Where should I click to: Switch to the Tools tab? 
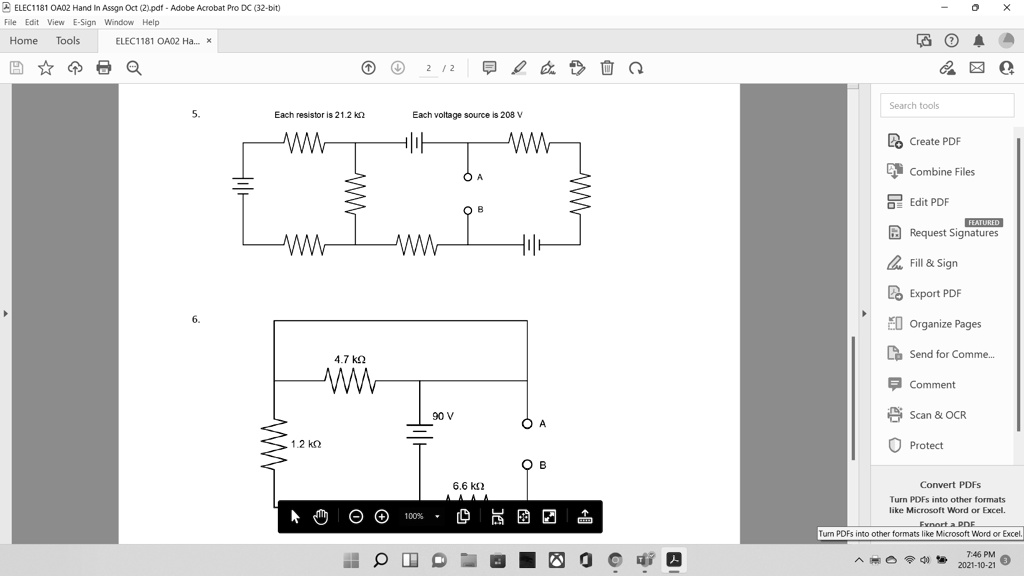(67, 40)
